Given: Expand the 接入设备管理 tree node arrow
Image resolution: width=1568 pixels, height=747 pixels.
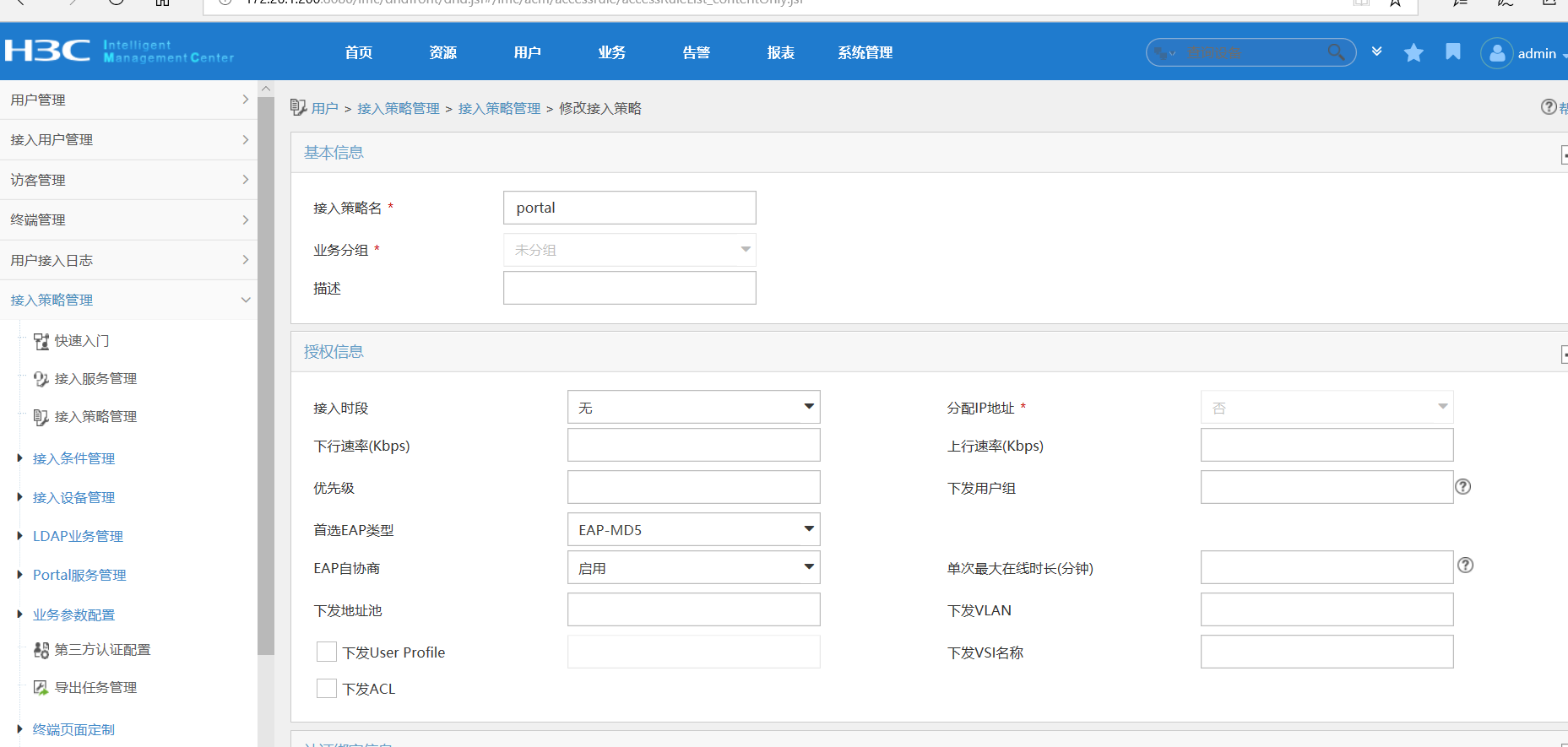Looking at the screenshot, I should tap(19, 497).
